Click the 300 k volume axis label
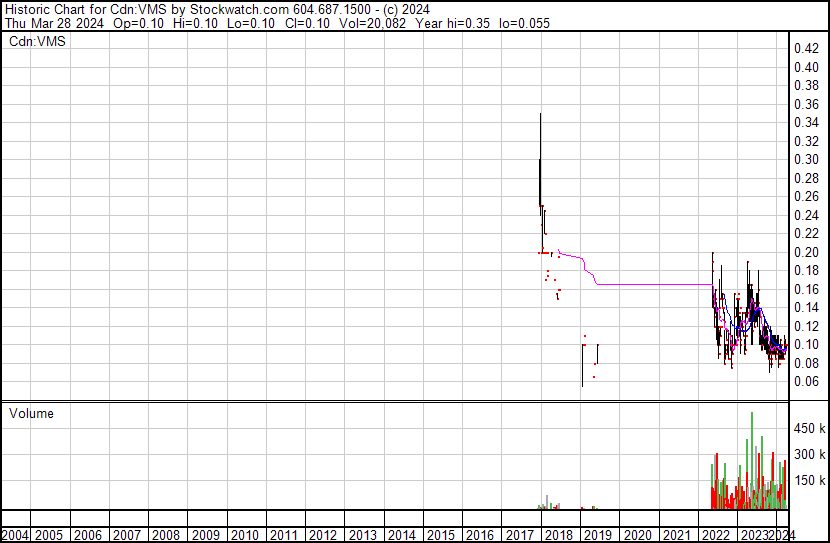This screenshot has width=830, height=543. [809, 455]
